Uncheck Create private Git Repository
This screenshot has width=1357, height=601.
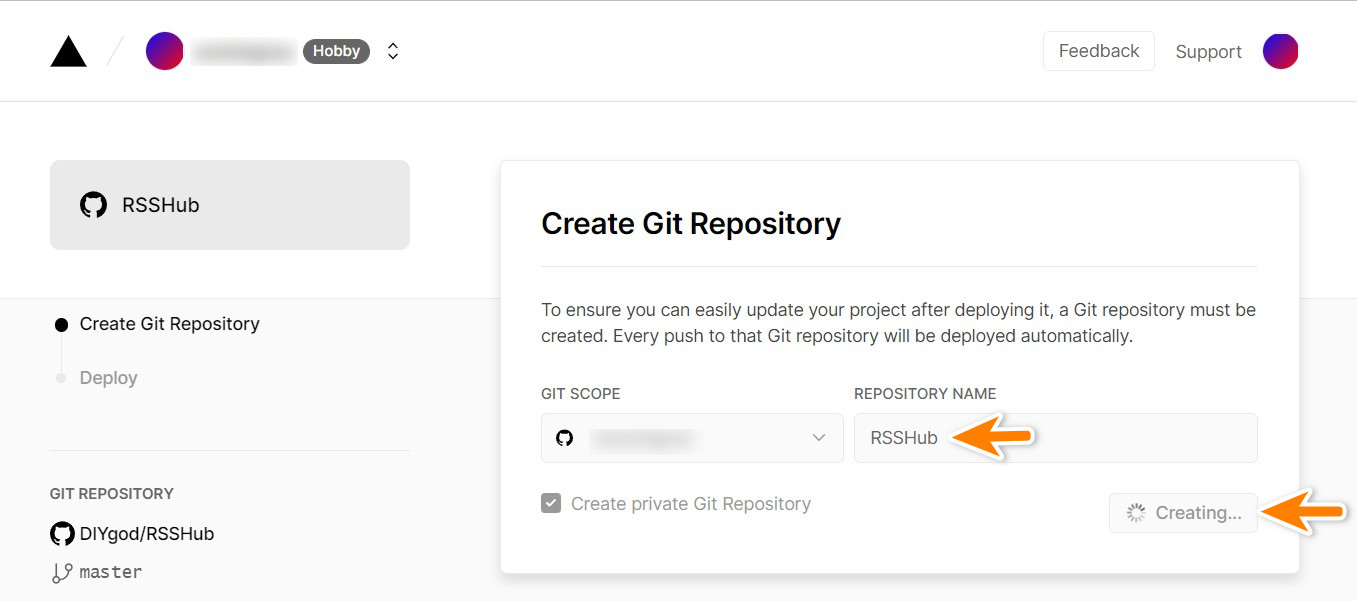(x=551, y=503)
